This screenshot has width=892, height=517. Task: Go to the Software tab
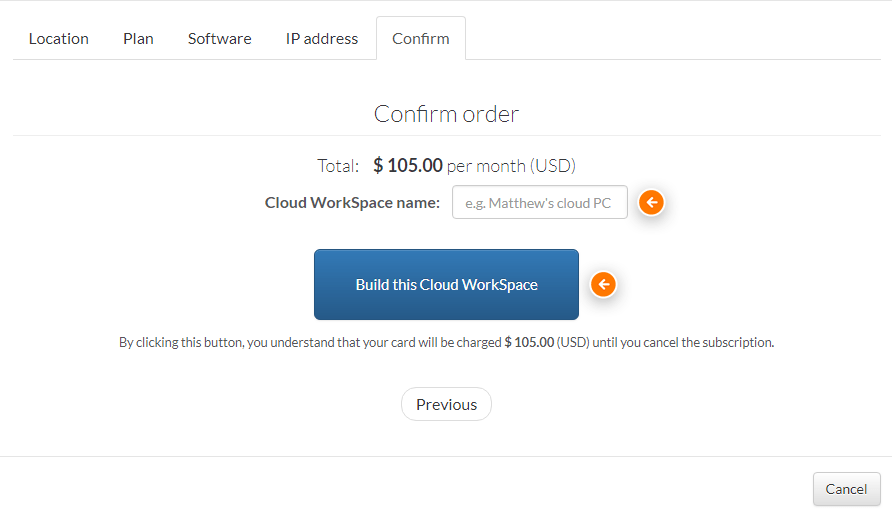click(220, 39)
